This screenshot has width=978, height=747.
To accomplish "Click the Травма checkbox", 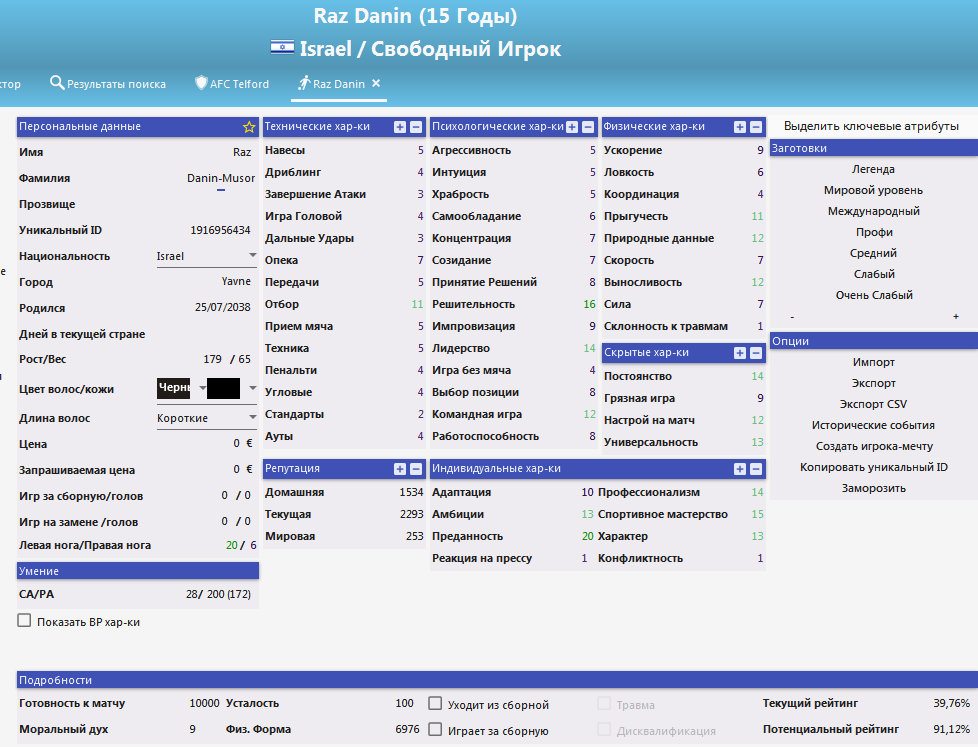I will 604,703.
